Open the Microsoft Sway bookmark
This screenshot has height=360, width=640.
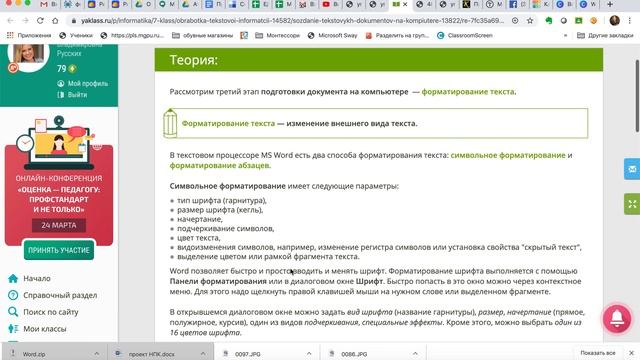[x=333, y=36]
